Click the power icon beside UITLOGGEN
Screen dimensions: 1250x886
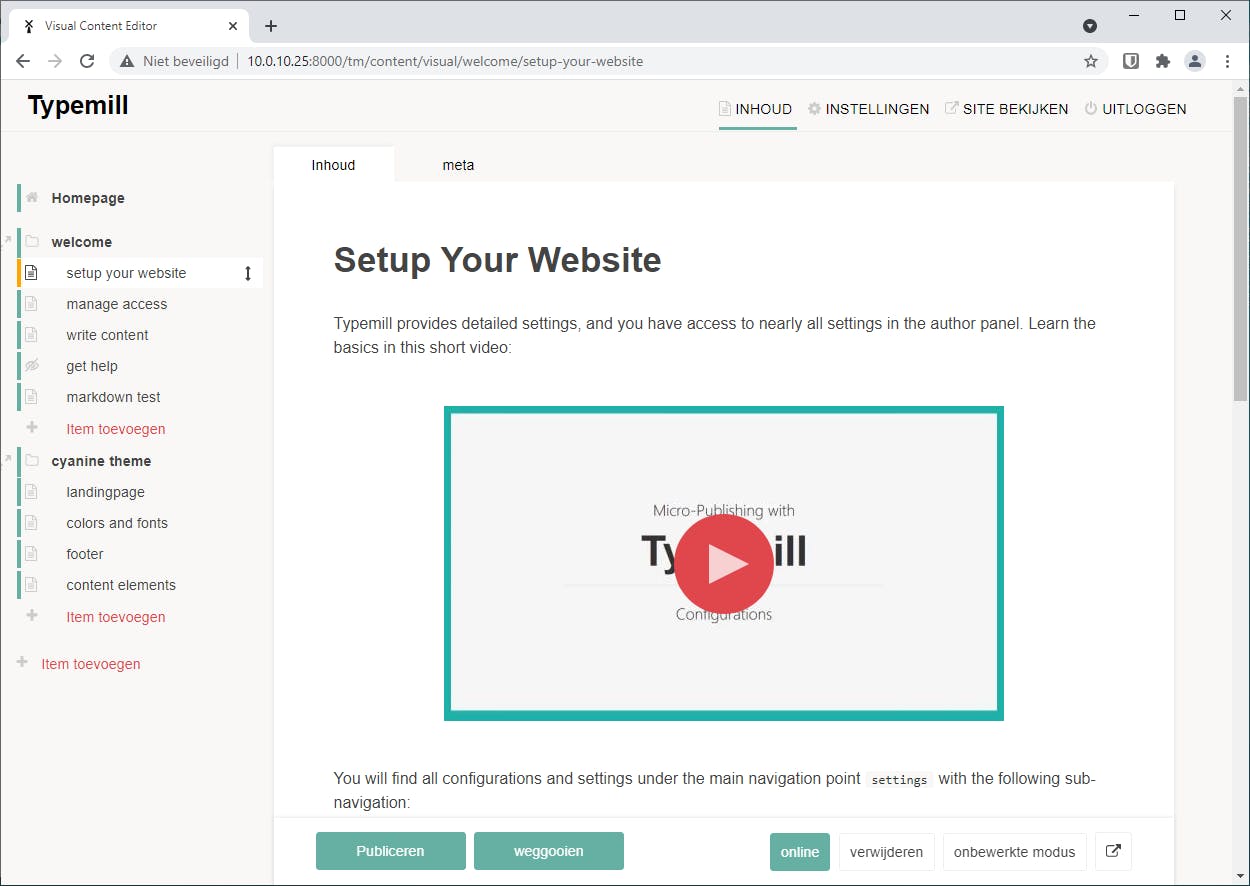[1089, 108]
